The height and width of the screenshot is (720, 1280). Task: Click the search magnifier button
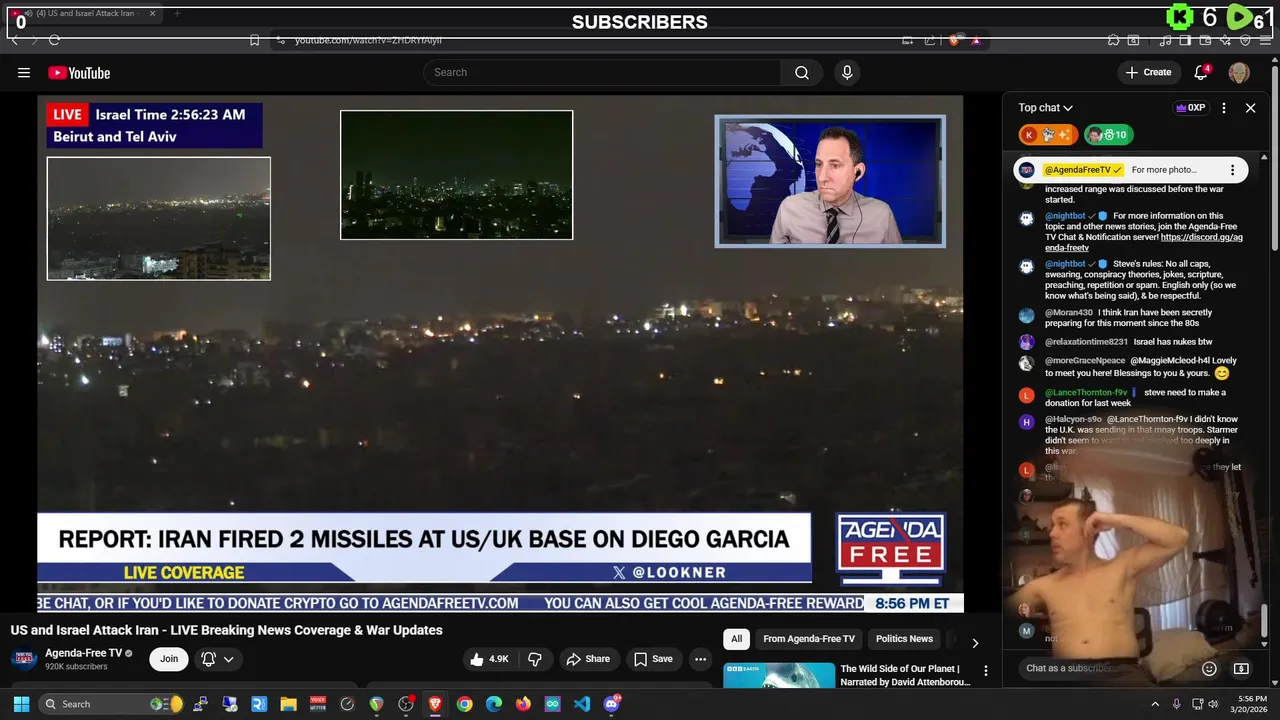tap(802, 72)
